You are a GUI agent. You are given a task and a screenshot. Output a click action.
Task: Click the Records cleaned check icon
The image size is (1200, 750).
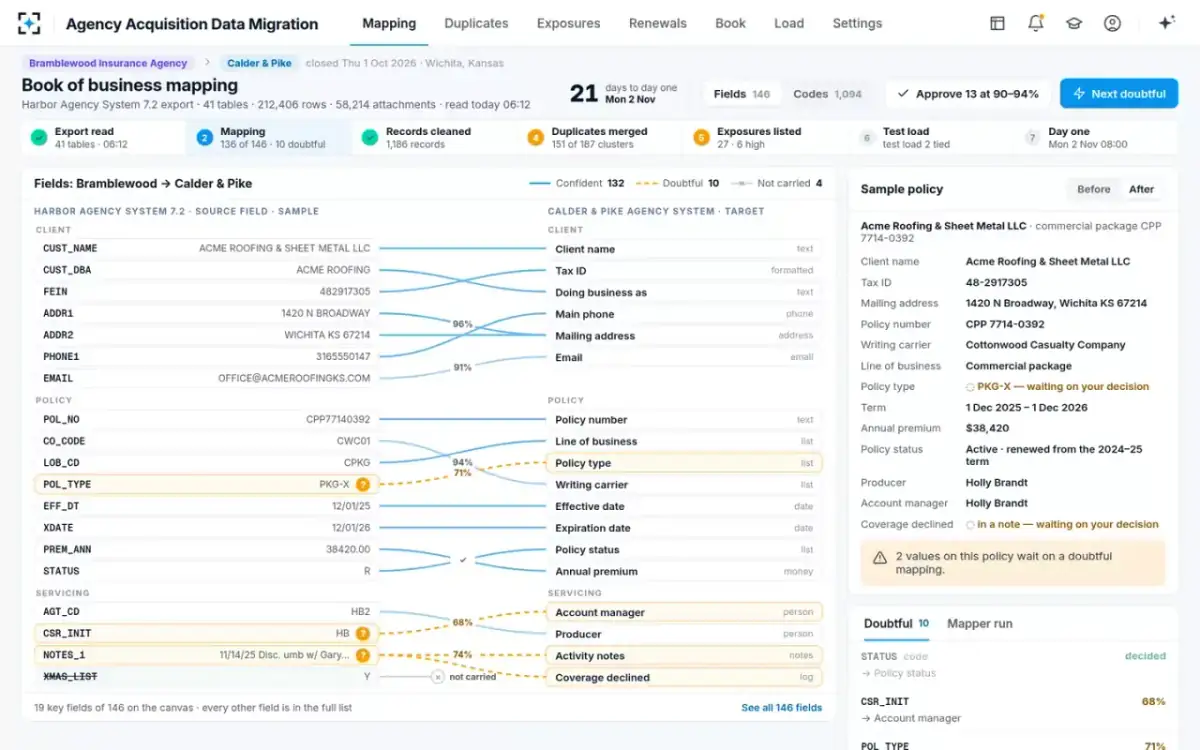tap(370, 137)
